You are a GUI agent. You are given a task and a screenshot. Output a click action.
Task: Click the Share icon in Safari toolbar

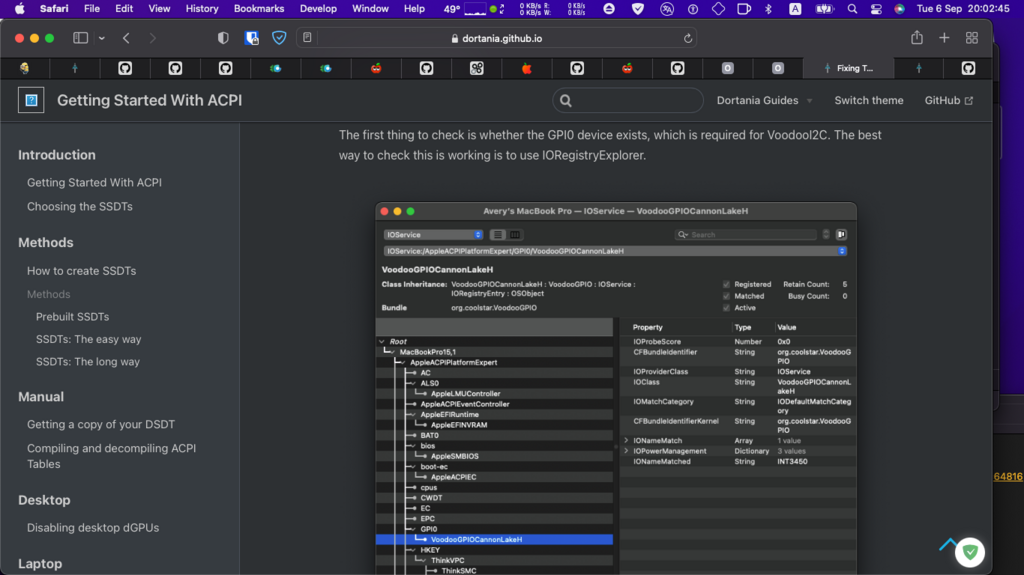tap(916, 38)
